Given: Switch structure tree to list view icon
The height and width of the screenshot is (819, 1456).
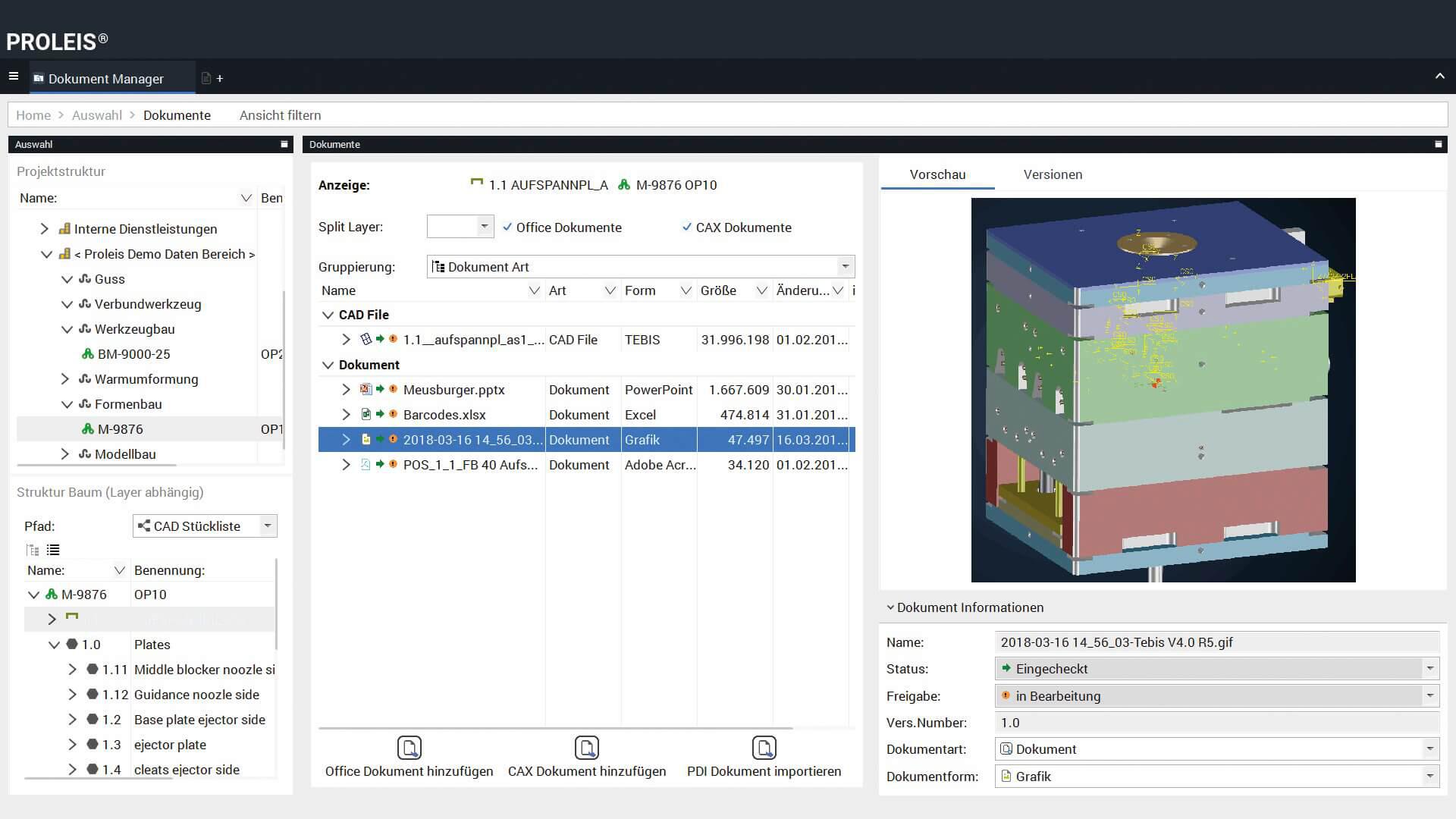Looking at the screenshot, I should click(53, 550).
